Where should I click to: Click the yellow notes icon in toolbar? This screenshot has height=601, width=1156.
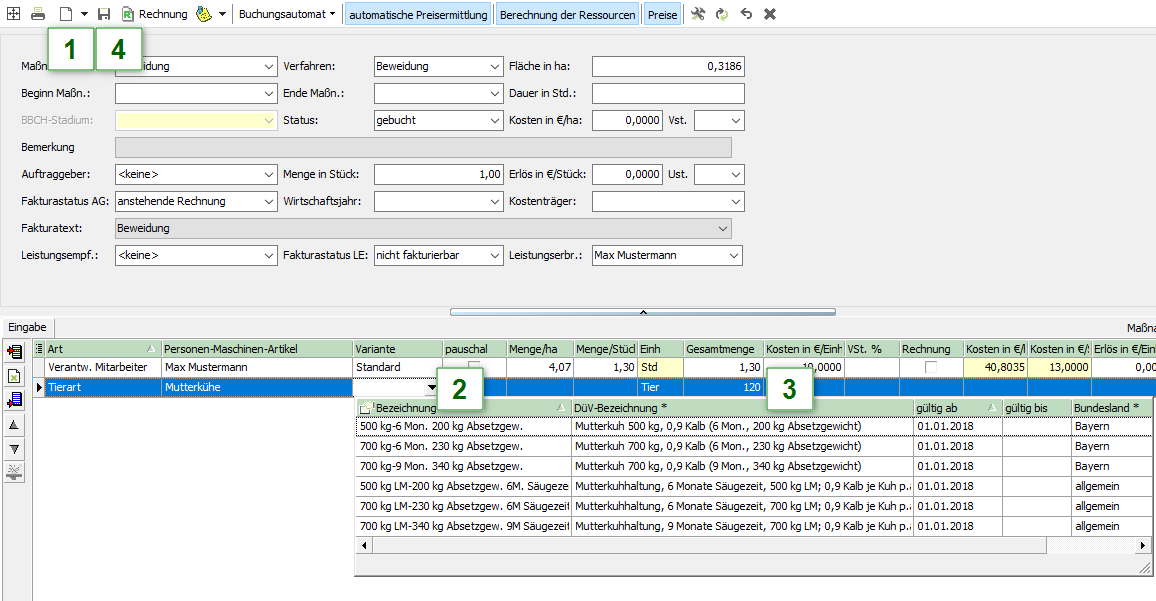coord(203,14)
